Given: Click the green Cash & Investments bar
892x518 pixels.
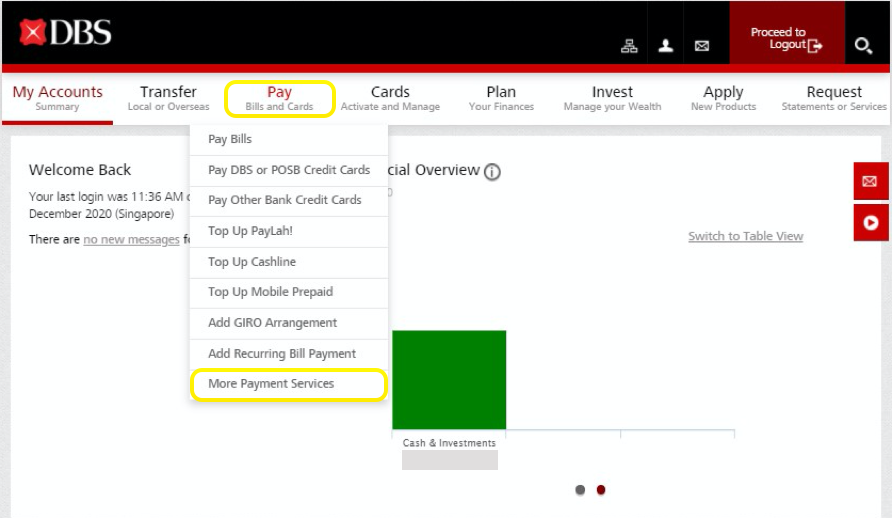Looking at the screenshot, I should pyautogui.click(x=449, y=380).
